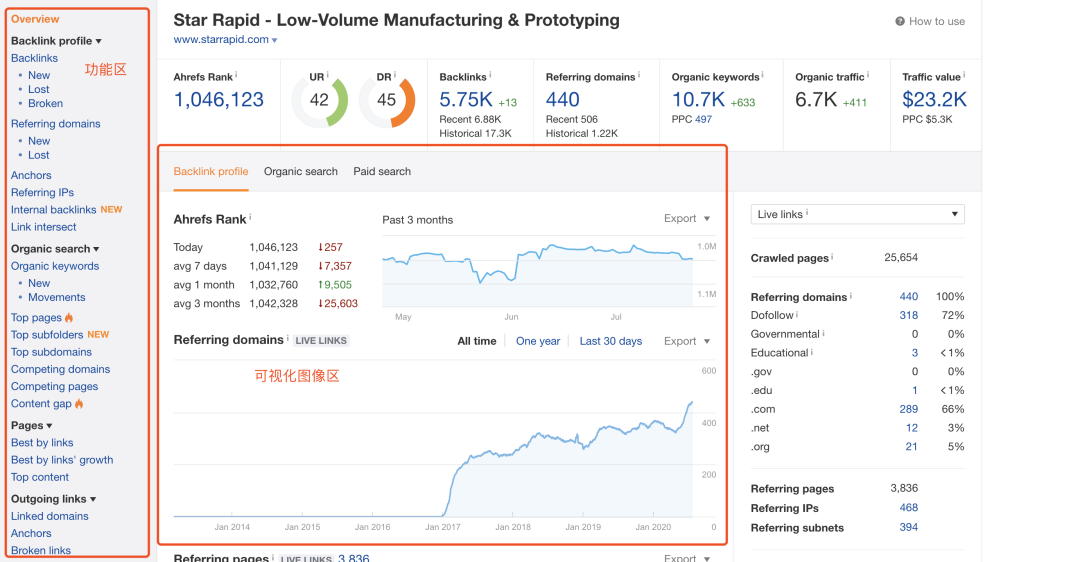Expand the www.starrapid.com URL dropdown arrow
1080x562 pixels.
(x=275, y=40)
